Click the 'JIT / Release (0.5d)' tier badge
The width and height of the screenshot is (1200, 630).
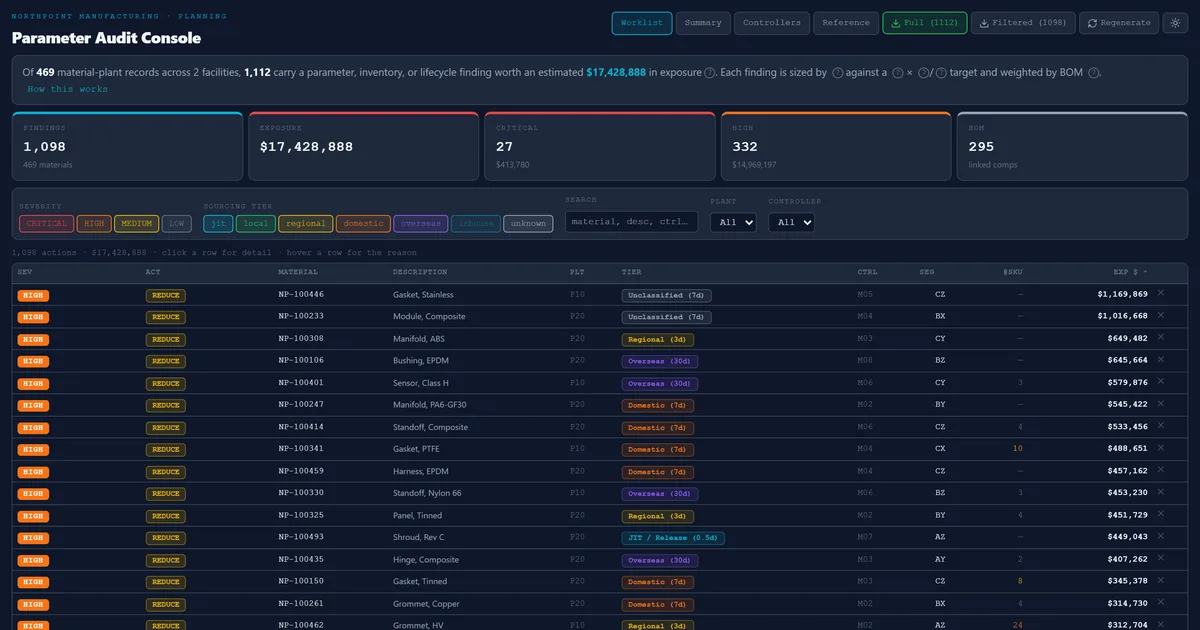pyautogui.click(x=673, y=538)
